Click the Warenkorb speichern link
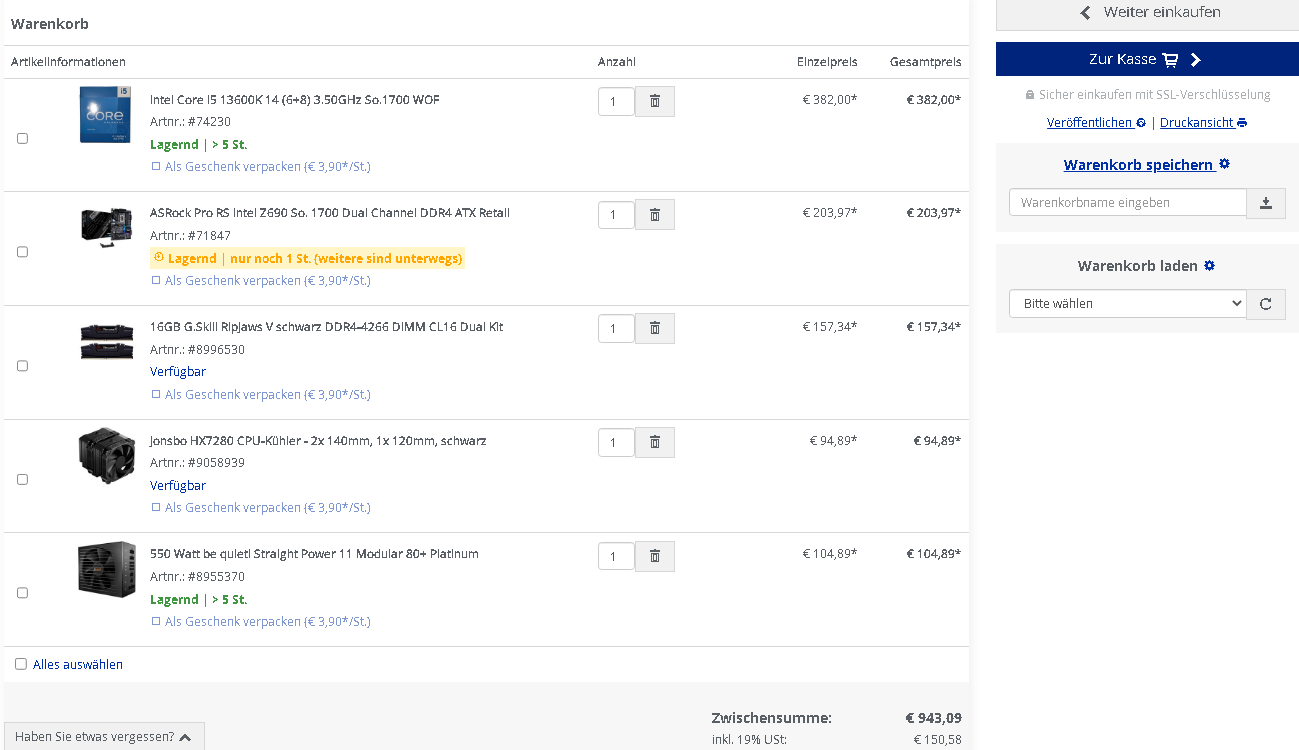 click(1146, 165)
